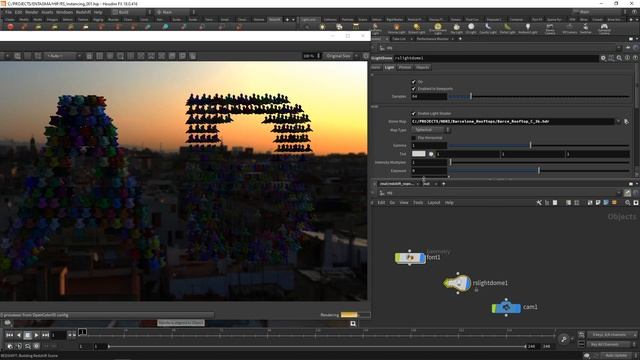Click the Stop playback button

pos(28,335)
